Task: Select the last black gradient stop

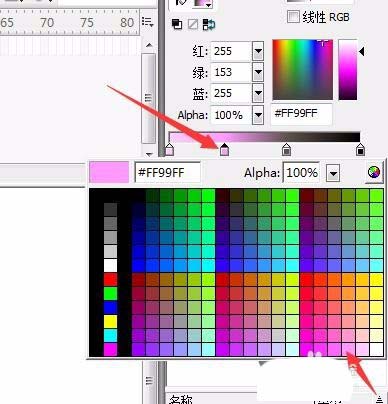Action: click(x=360, y=149)
